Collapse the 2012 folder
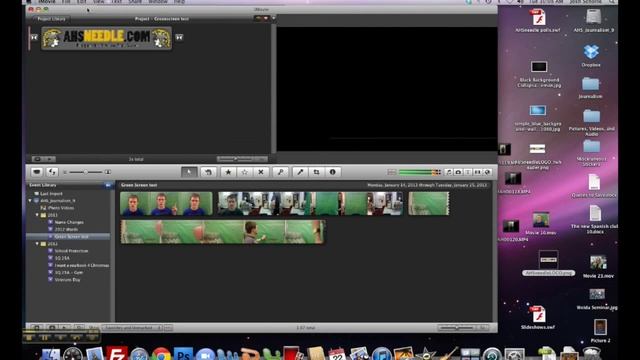 [x=37, y=244]
